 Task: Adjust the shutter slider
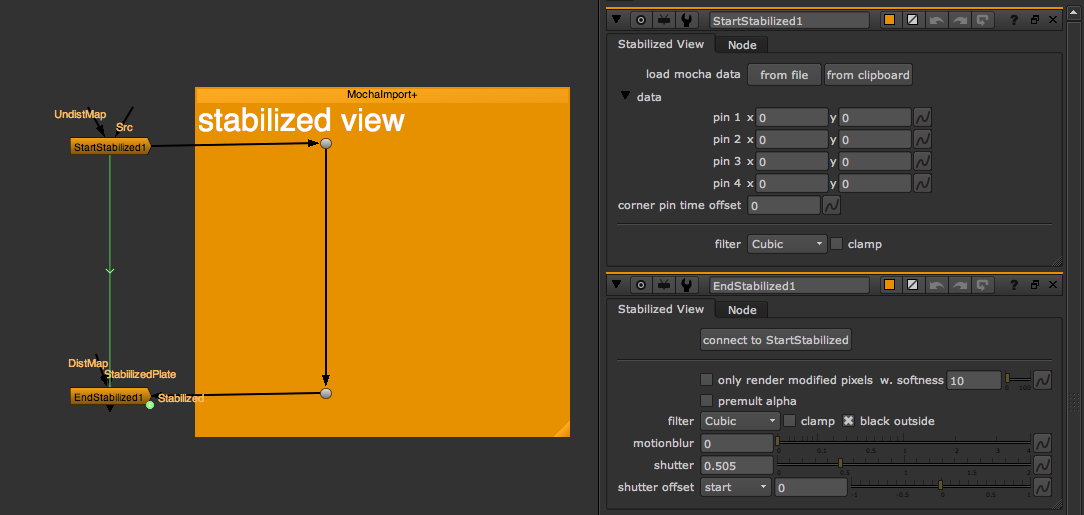pyautogui.click(x=904, y=465)
